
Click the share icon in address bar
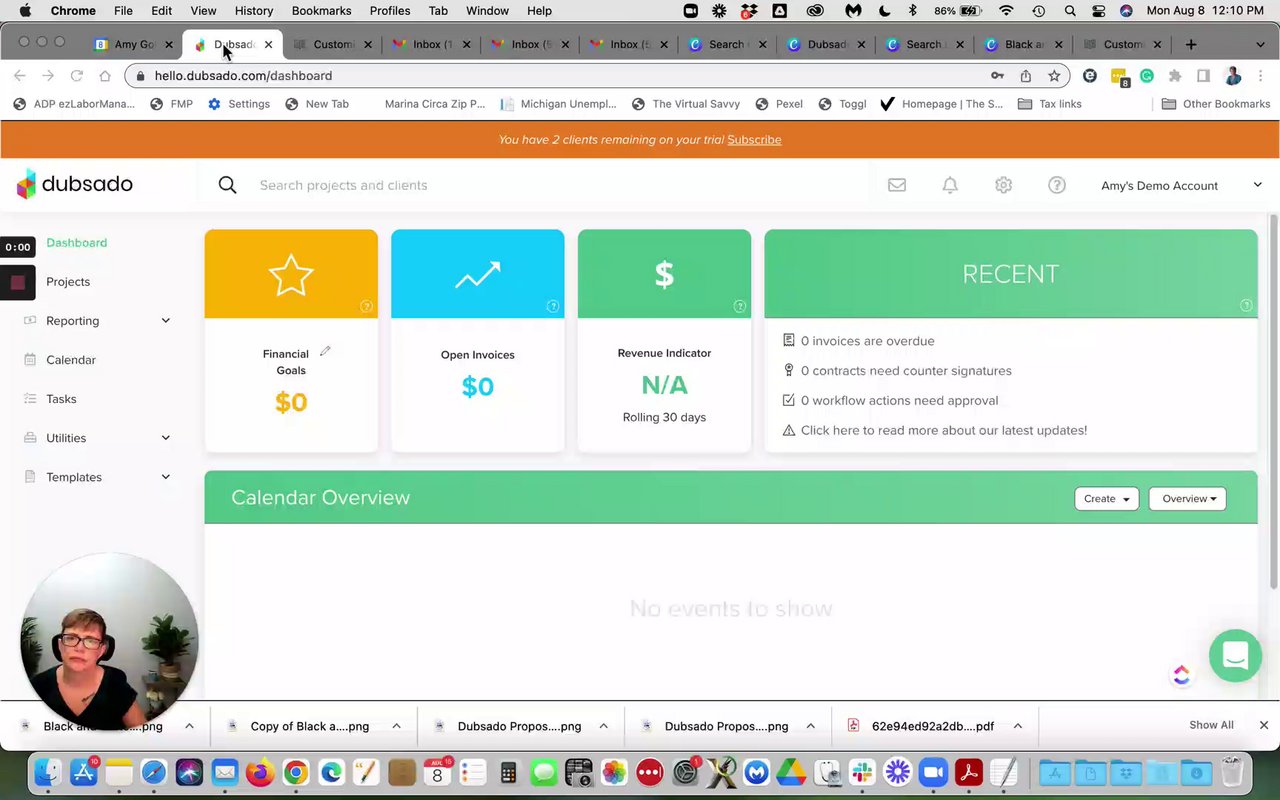coord(1025,76)
